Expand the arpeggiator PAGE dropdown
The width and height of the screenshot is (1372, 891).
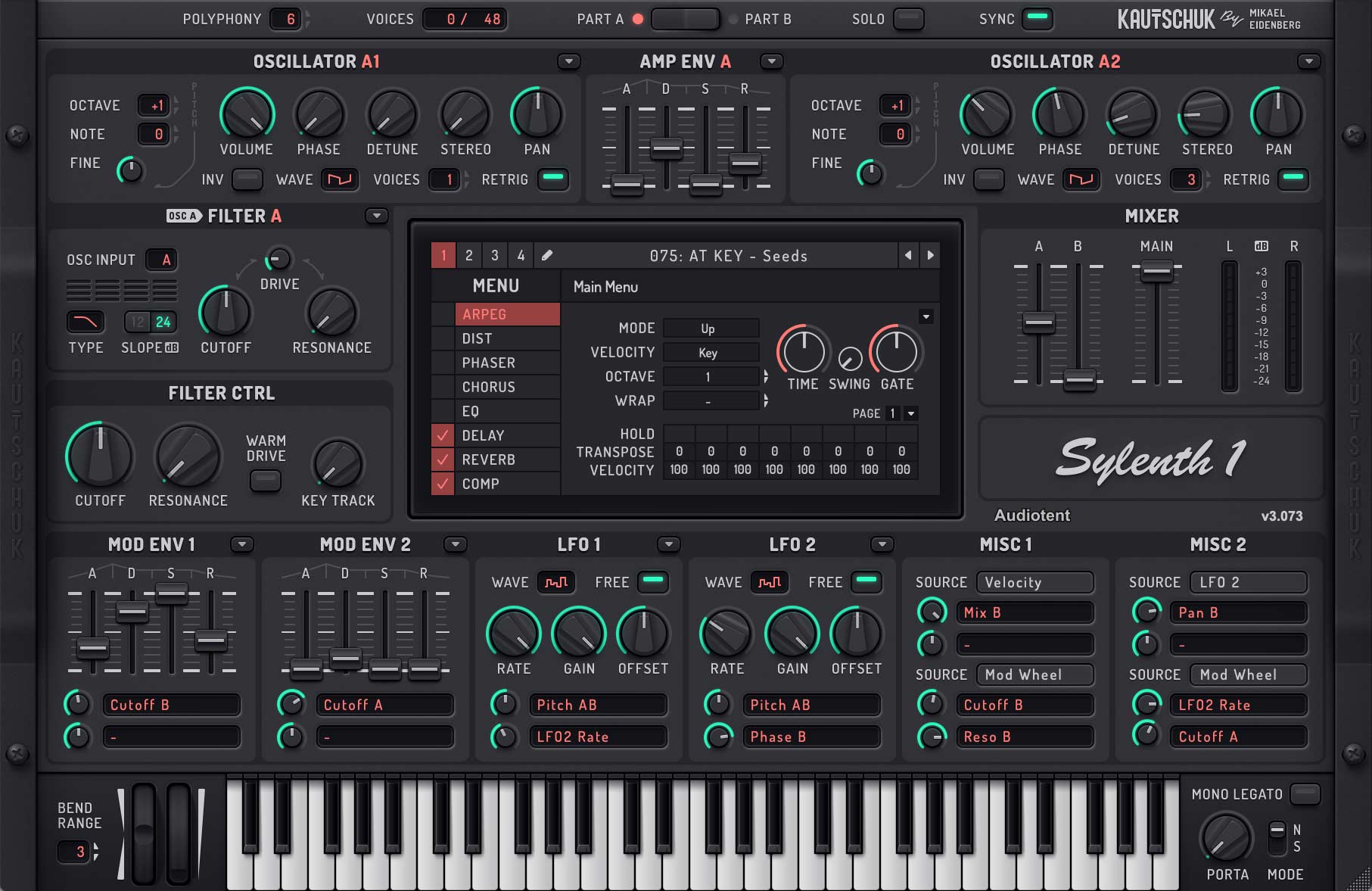911,413
